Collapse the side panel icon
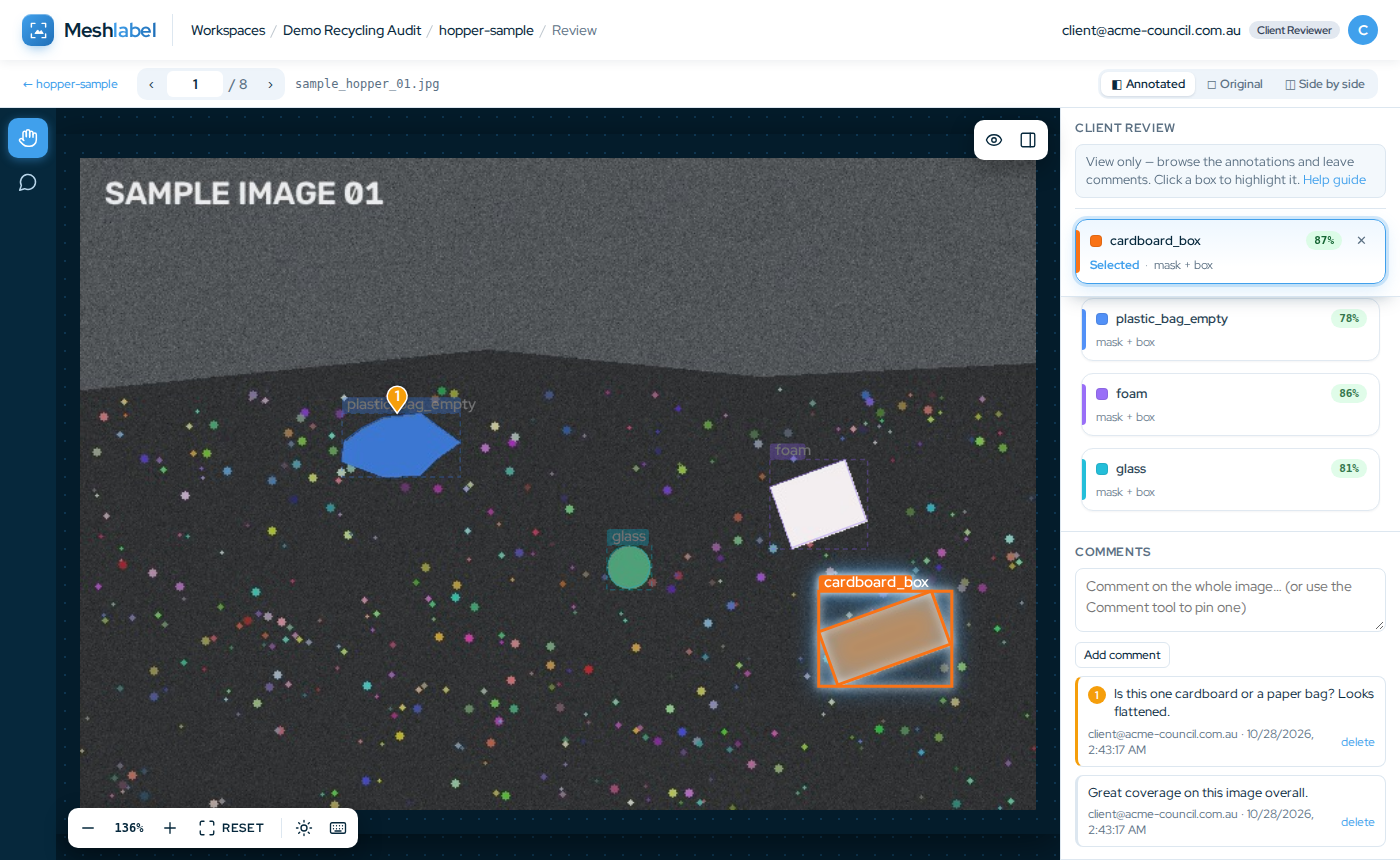The width and height of the screenshot is (1400, 860). click(x=1028, y=140)
